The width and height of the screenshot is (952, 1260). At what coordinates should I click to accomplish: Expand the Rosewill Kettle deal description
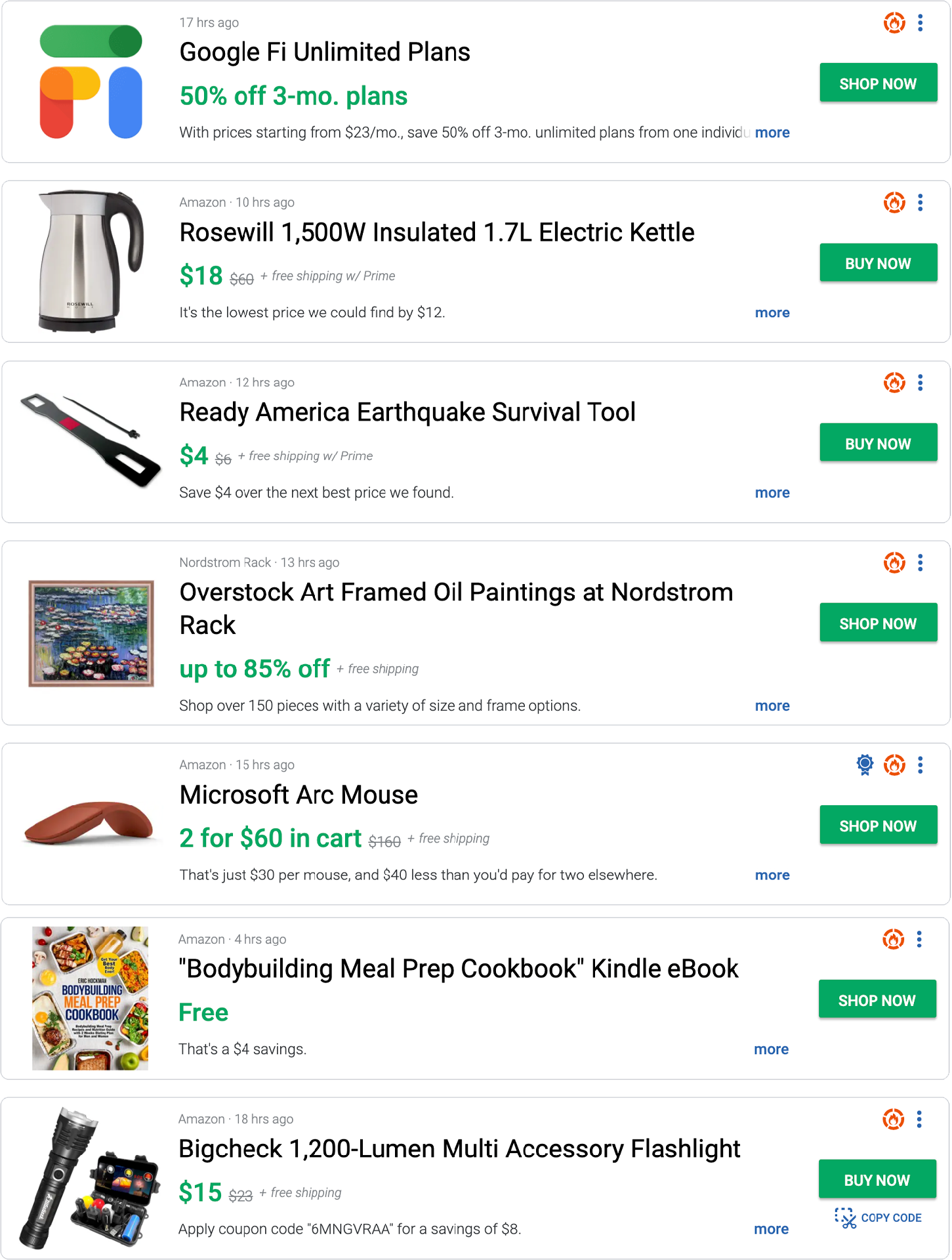coord(772,313)
